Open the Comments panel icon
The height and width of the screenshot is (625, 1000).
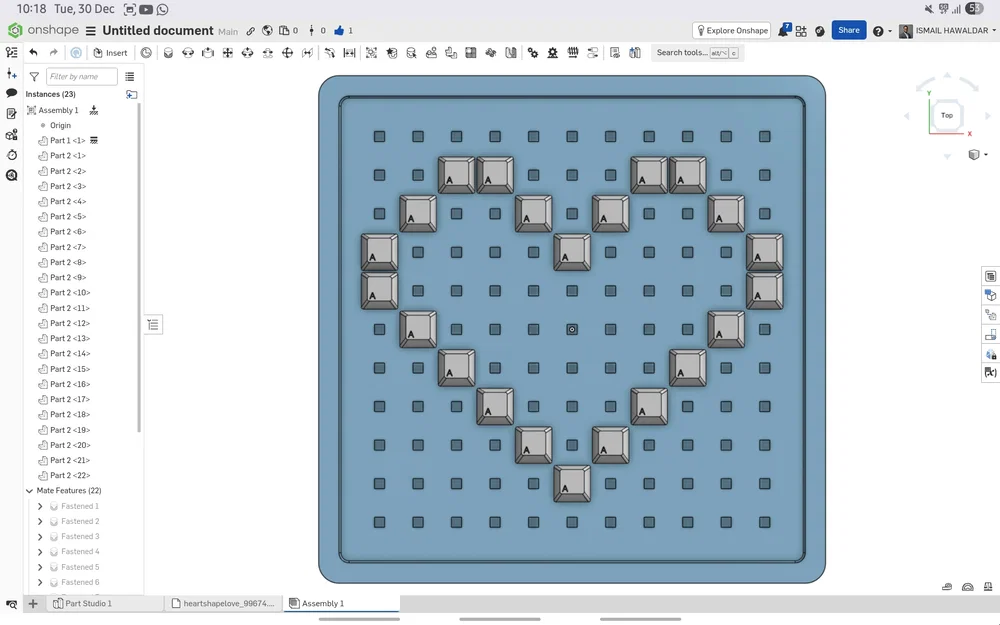[11, 93]
